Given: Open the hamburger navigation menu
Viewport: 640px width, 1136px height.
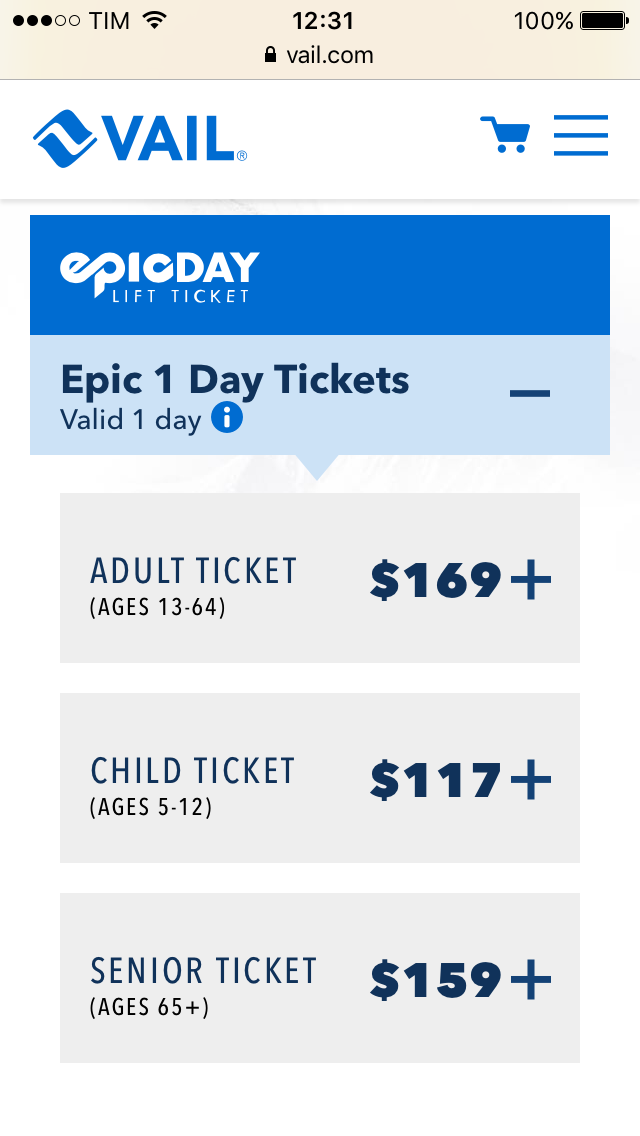Looking at the screenshot, I should pos(581,135).
